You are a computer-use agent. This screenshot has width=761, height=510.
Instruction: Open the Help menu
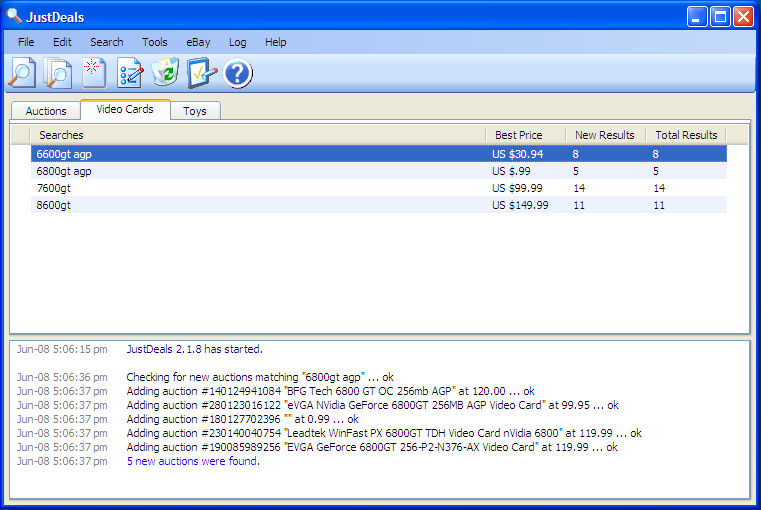coord(276,42)
